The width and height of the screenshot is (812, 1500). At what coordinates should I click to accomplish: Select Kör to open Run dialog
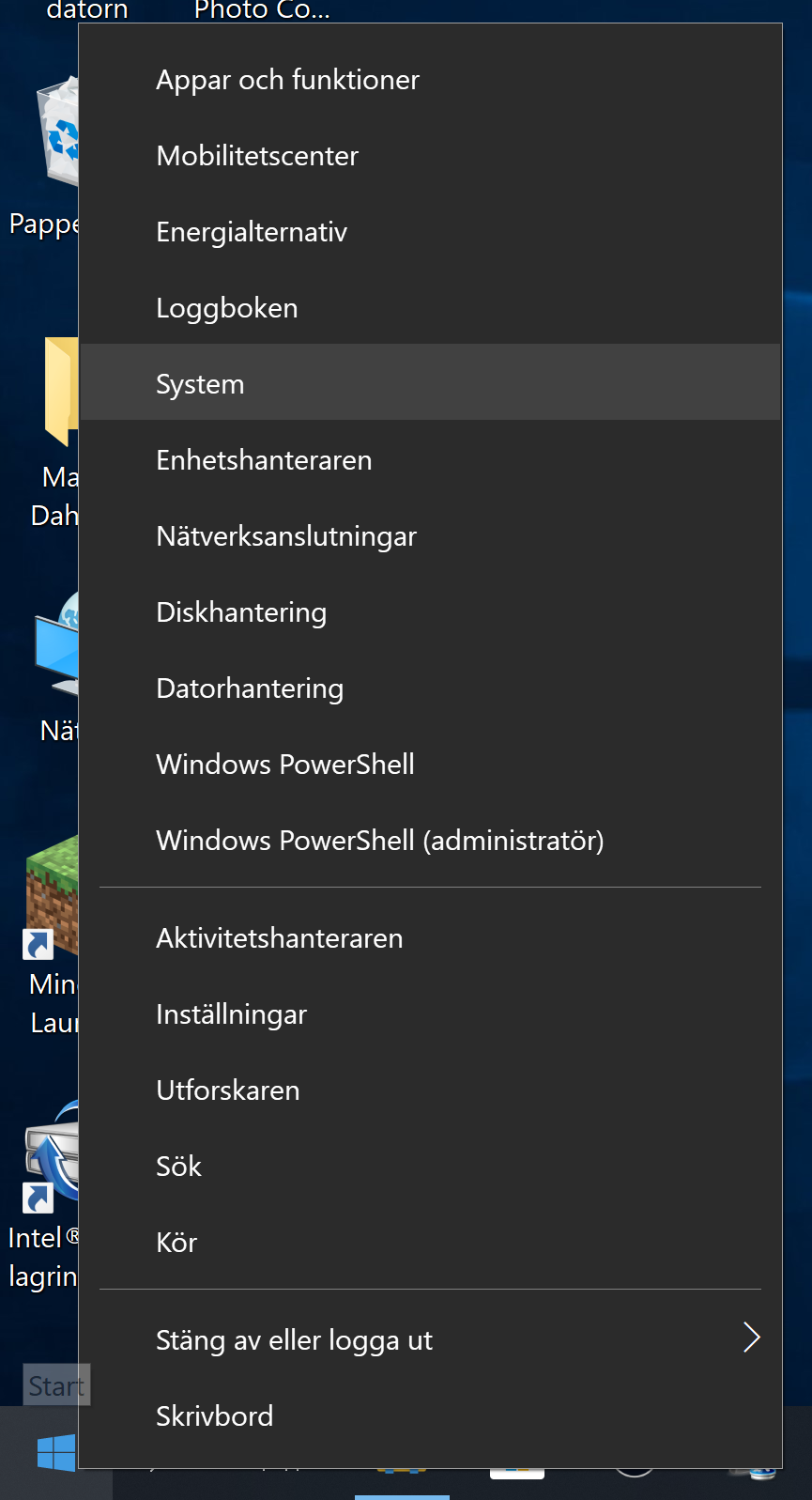click(x=430, y=1243)
